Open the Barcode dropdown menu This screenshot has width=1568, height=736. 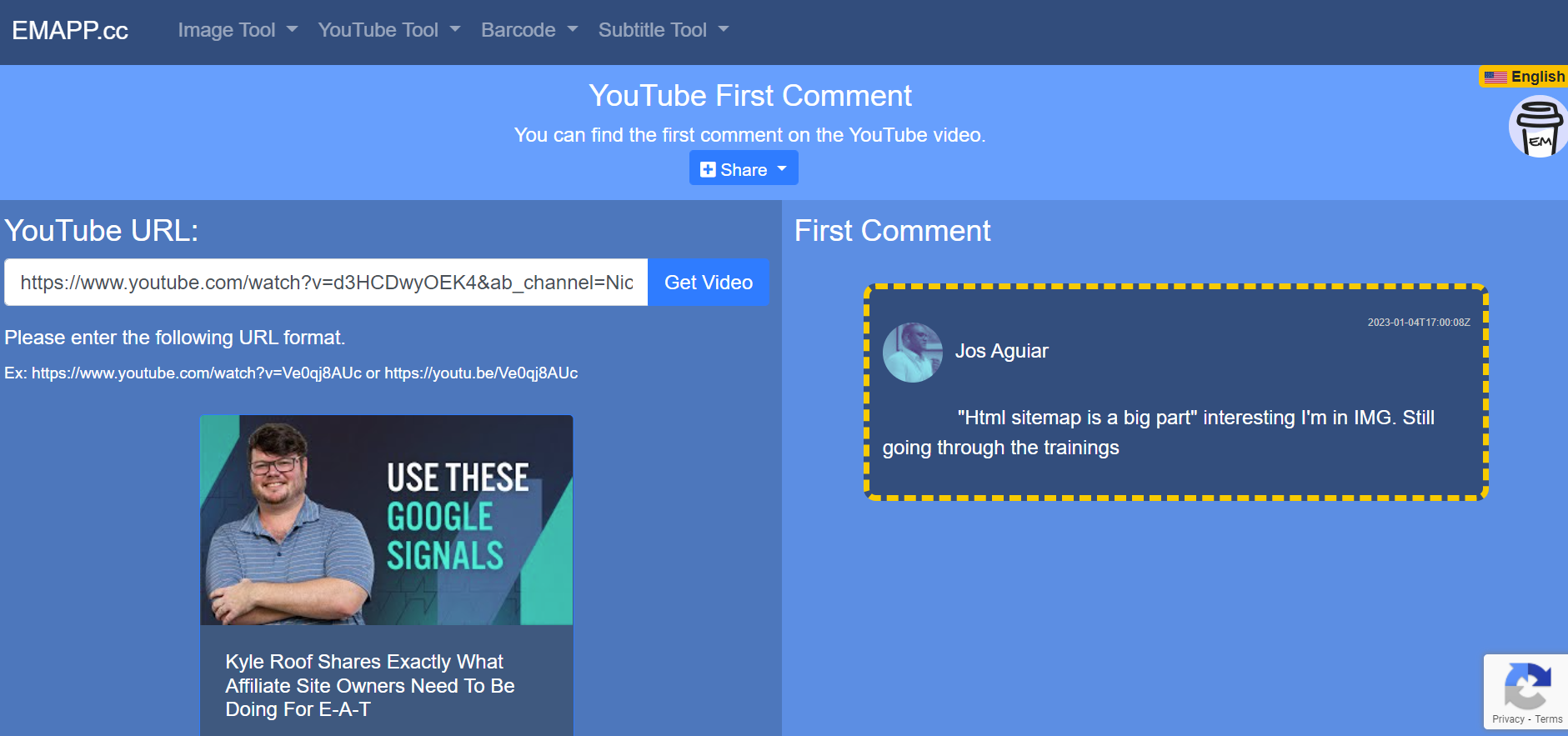point(529,30)
